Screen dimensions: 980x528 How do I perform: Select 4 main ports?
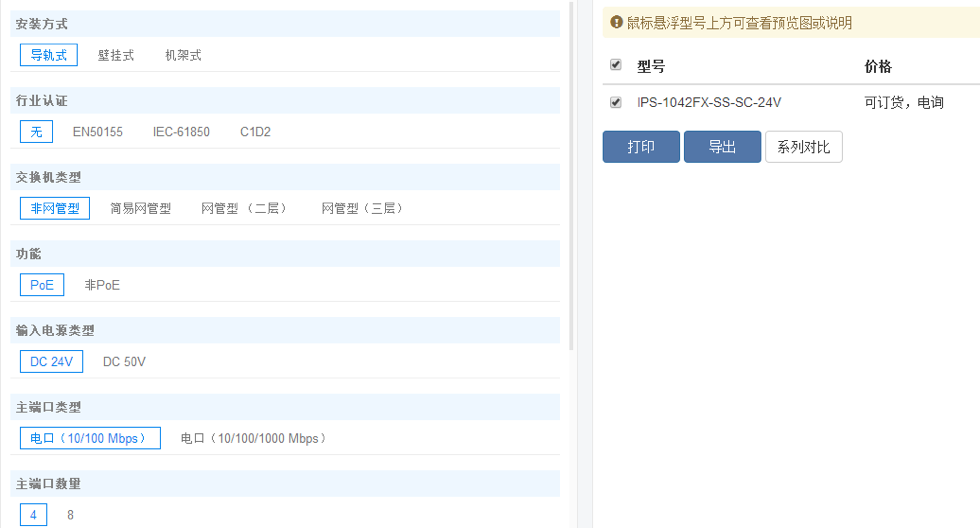tap(33, 515)
